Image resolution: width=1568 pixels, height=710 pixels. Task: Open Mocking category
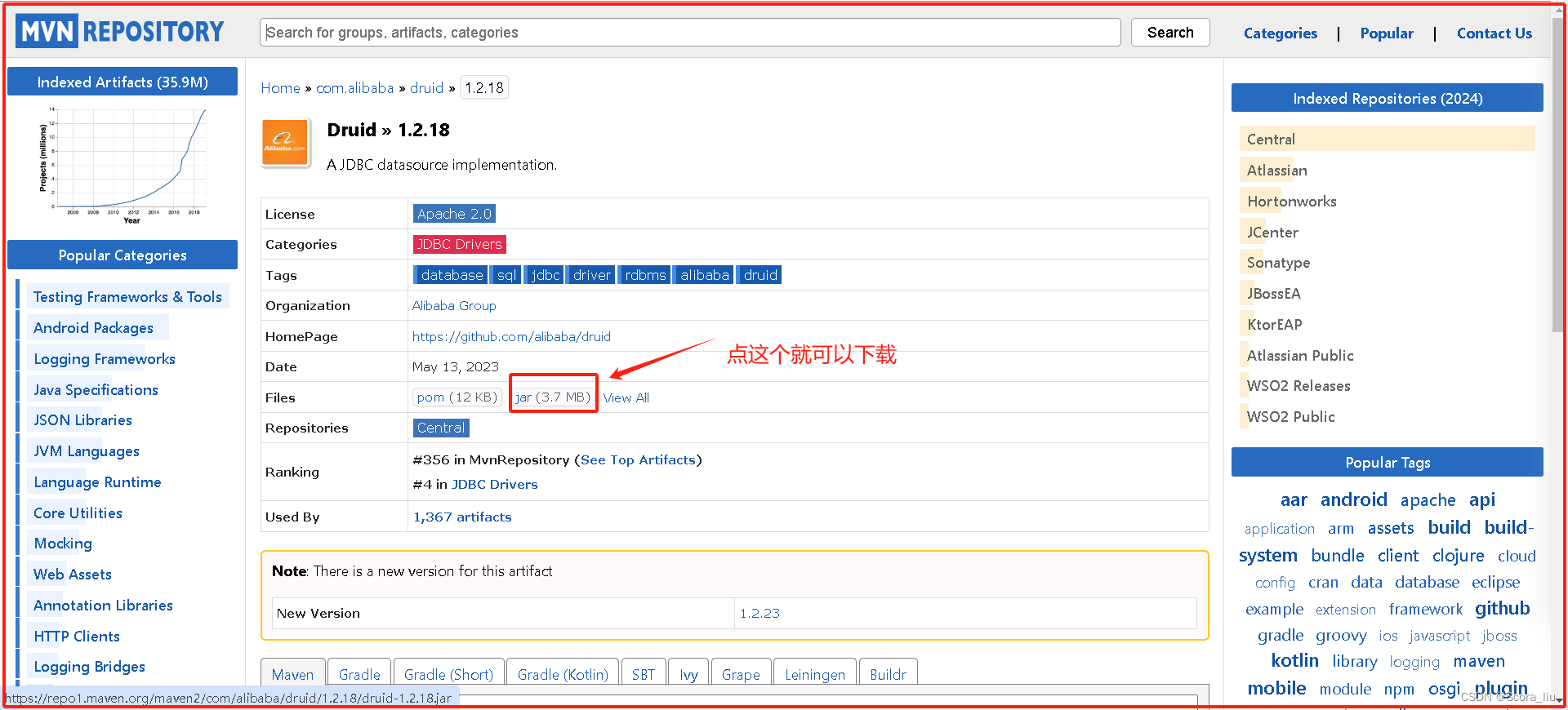[63, 544]
